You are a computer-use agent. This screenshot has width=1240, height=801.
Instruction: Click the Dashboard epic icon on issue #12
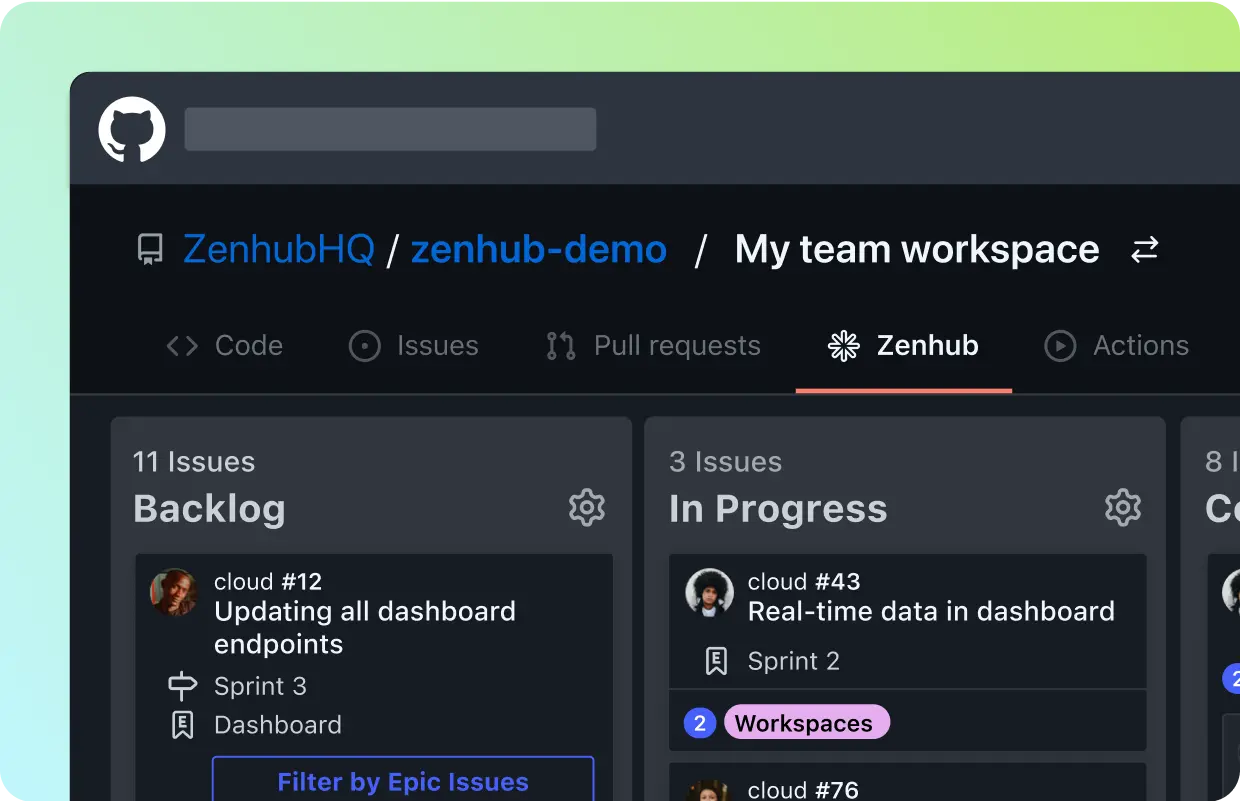tap(181, 725)
